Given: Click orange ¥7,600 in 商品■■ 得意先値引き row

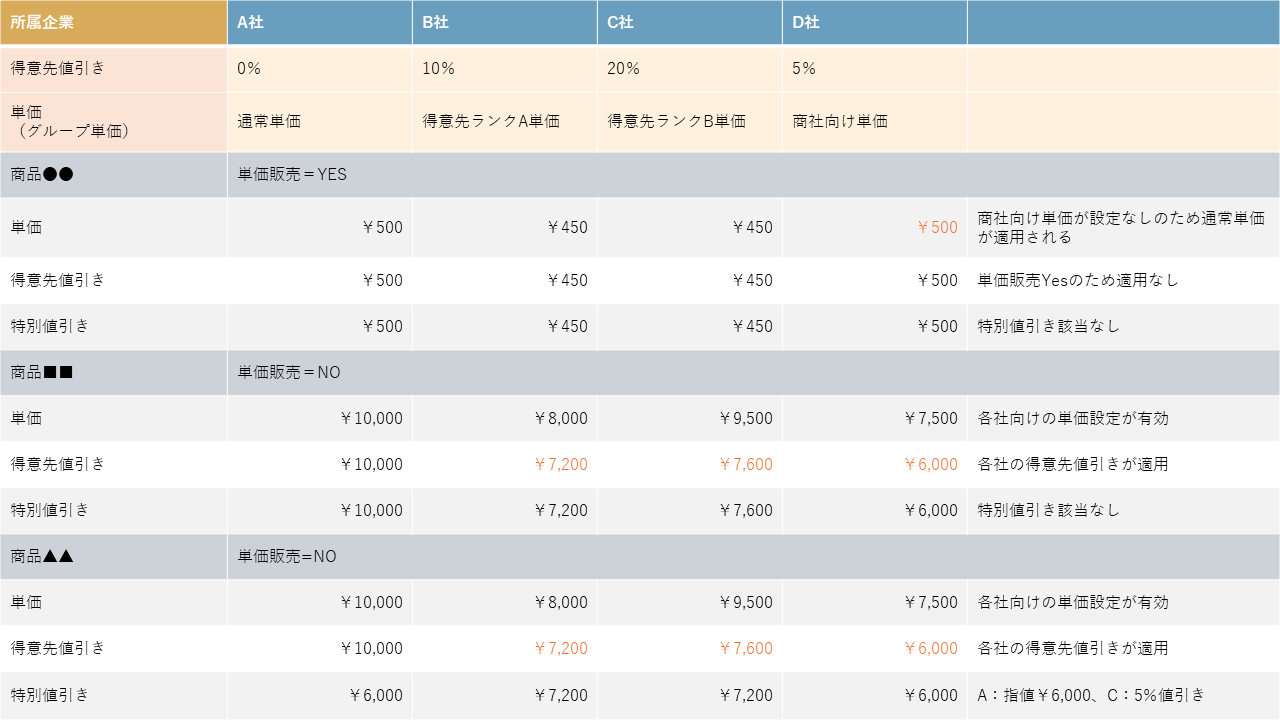Looking at the screenshot, I should [746, 464].
